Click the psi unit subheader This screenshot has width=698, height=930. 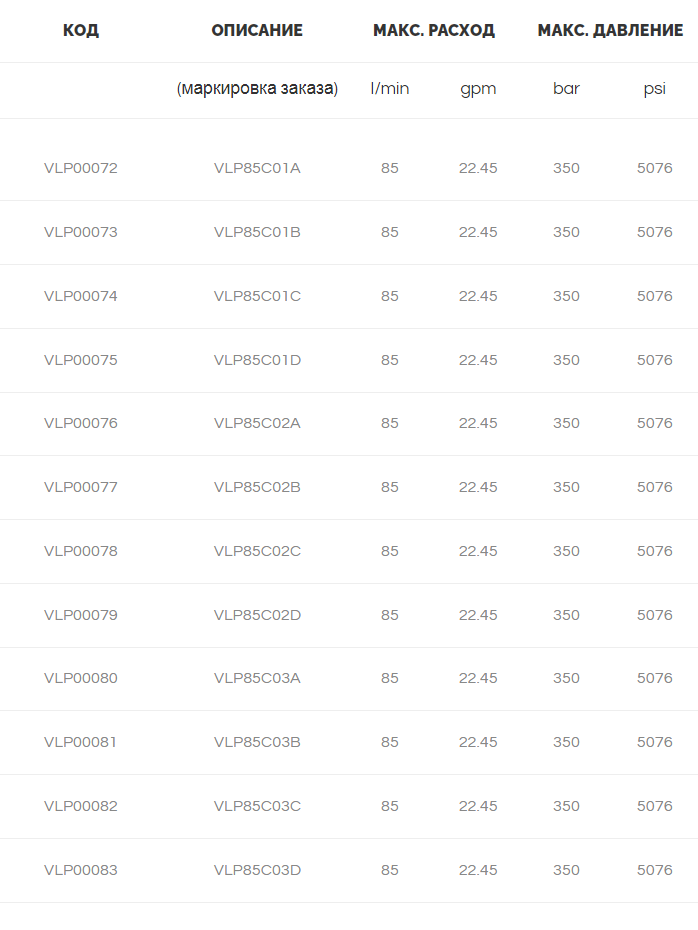tap(655, 90)
